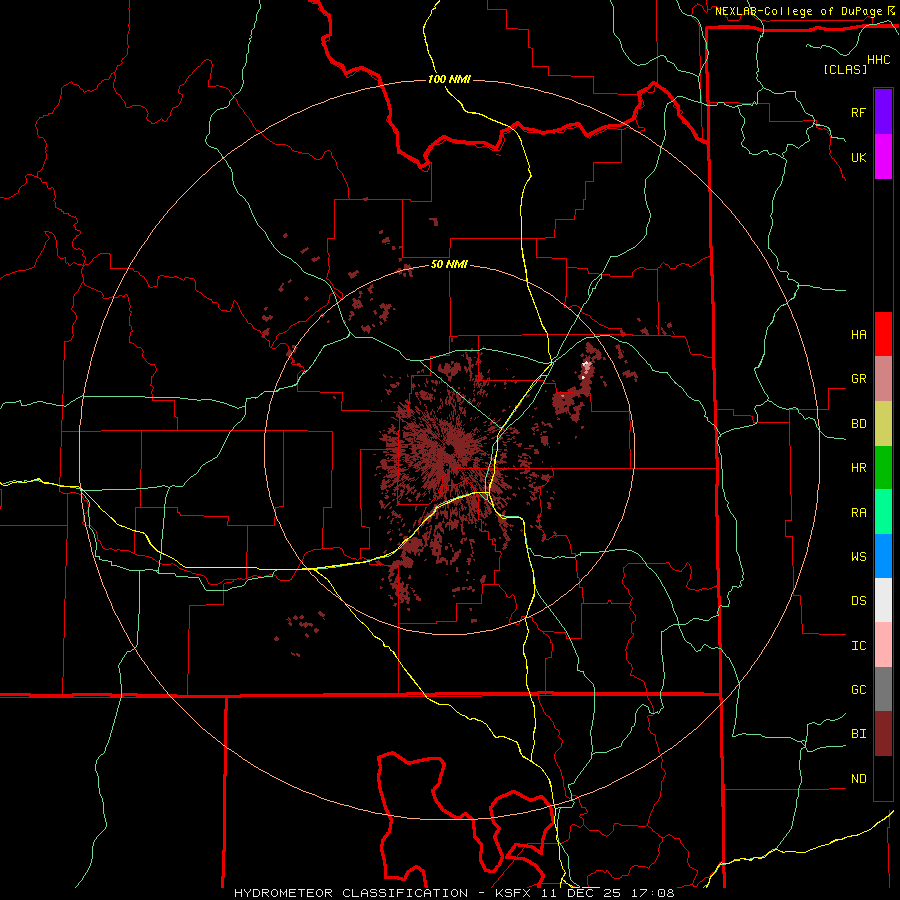Click the BI legend label
This screenshot has width=900, height=900.
coord(858,734)
